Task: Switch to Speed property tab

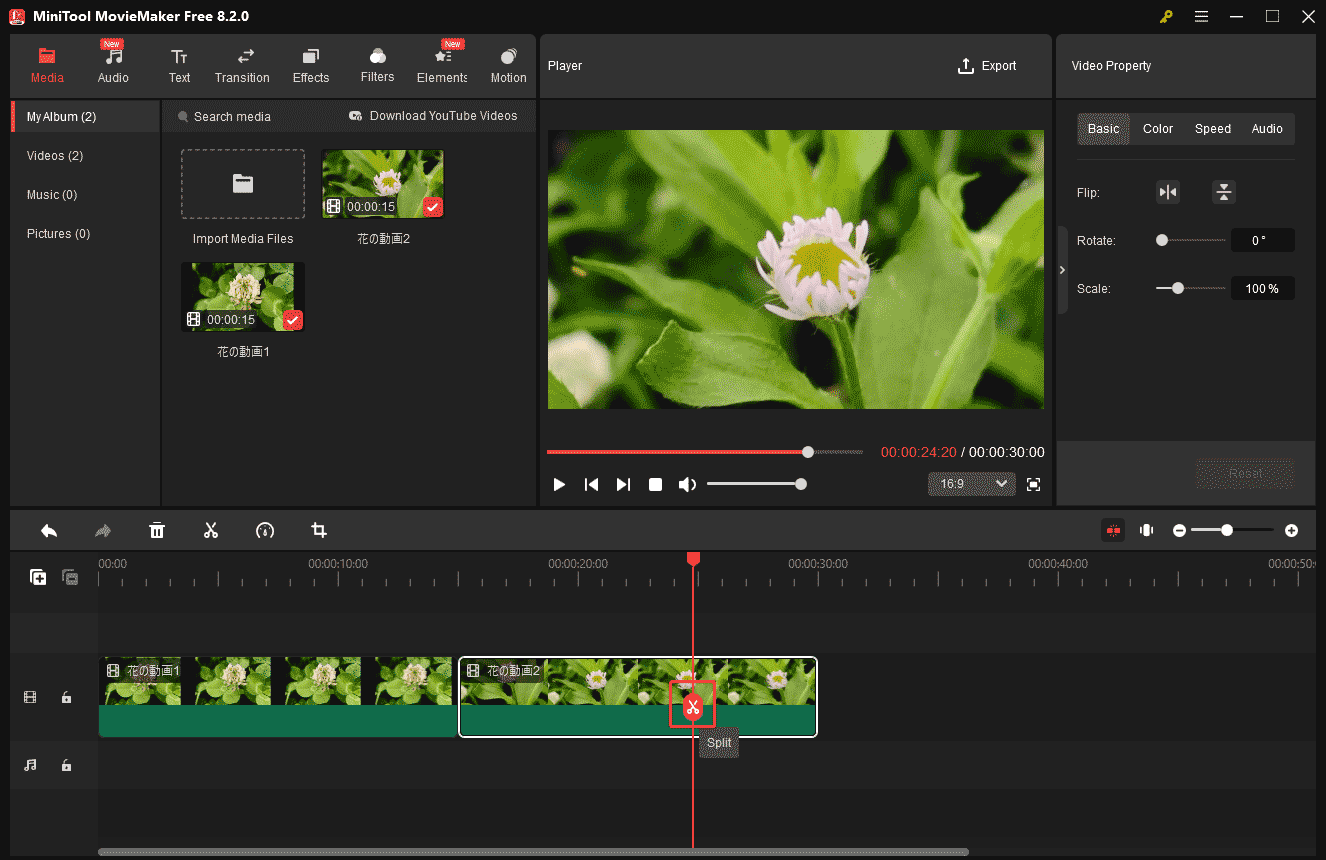Action: click(x=1213, y=129)
